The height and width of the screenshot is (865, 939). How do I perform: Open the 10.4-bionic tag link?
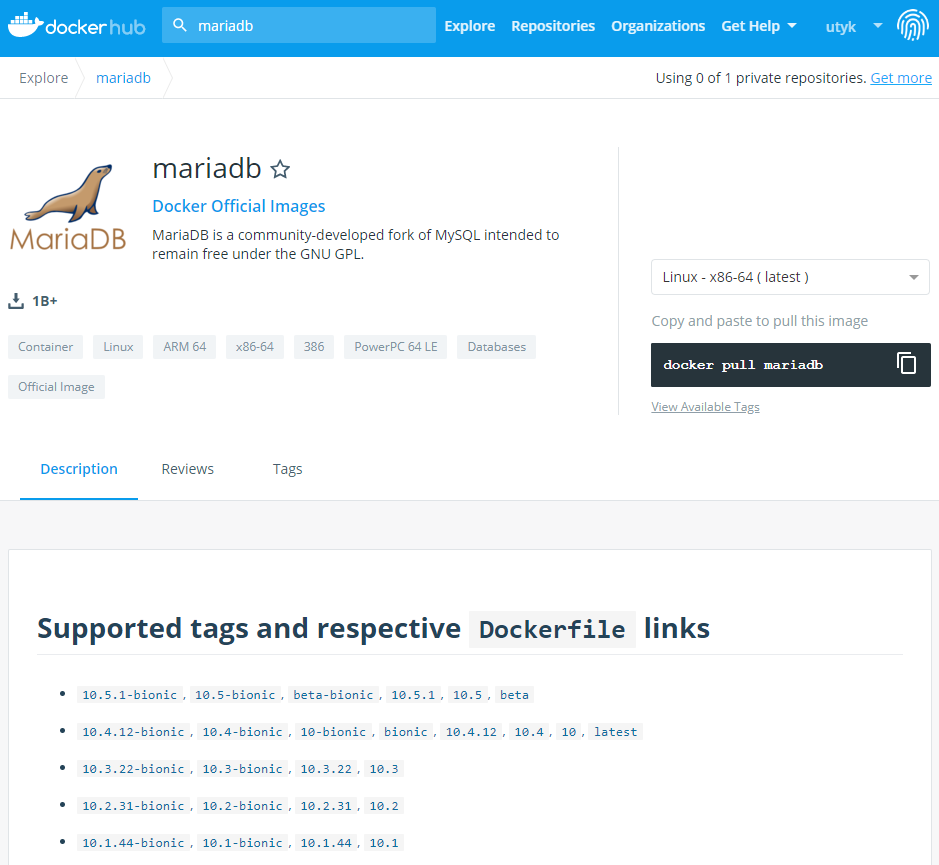[242, 732]
